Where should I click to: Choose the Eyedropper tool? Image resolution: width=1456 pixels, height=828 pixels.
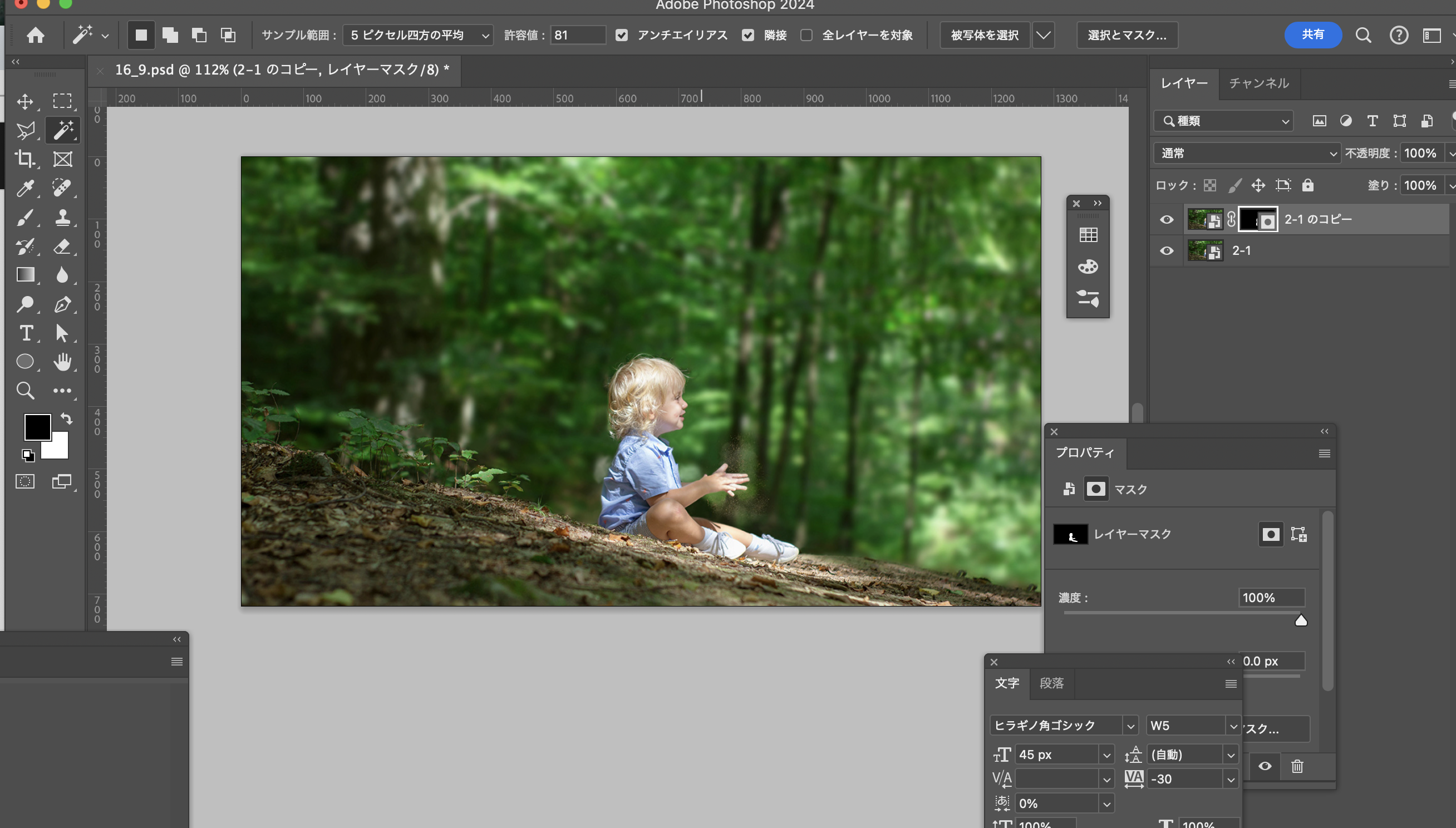click(x=25, y=188)
